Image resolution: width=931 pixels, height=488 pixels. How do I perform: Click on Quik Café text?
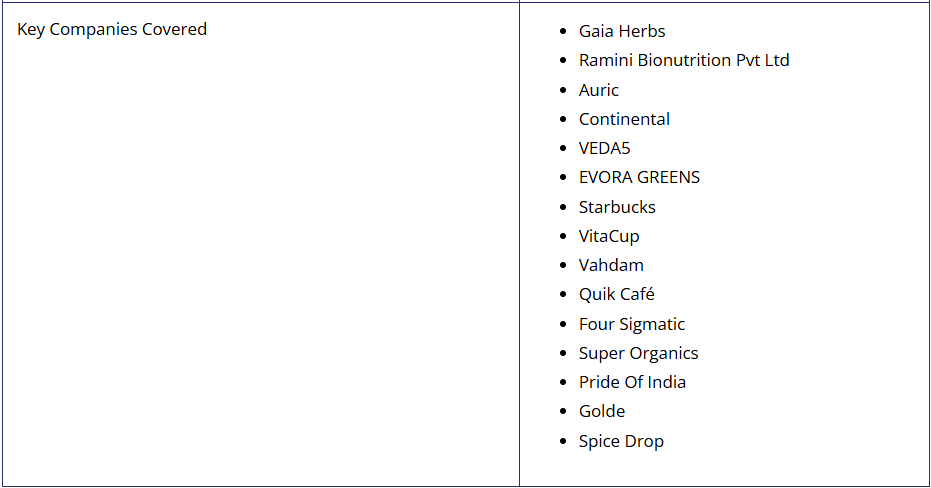pyautogui.click(x=616, y=294)
